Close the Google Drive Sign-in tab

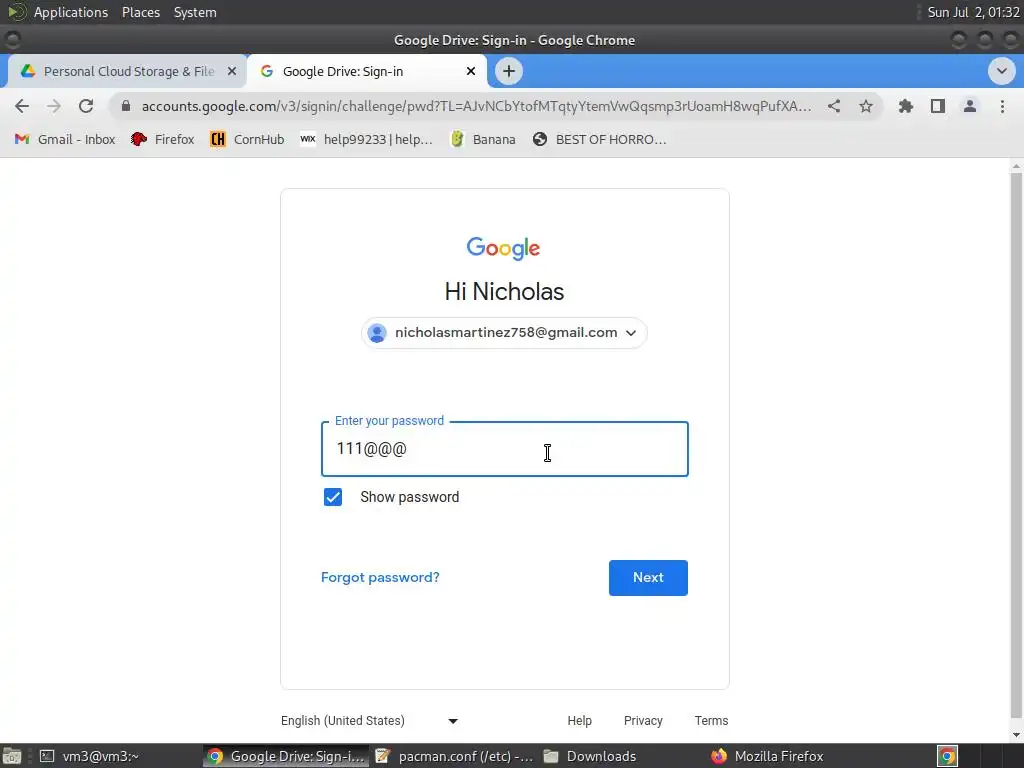[471, 71]
